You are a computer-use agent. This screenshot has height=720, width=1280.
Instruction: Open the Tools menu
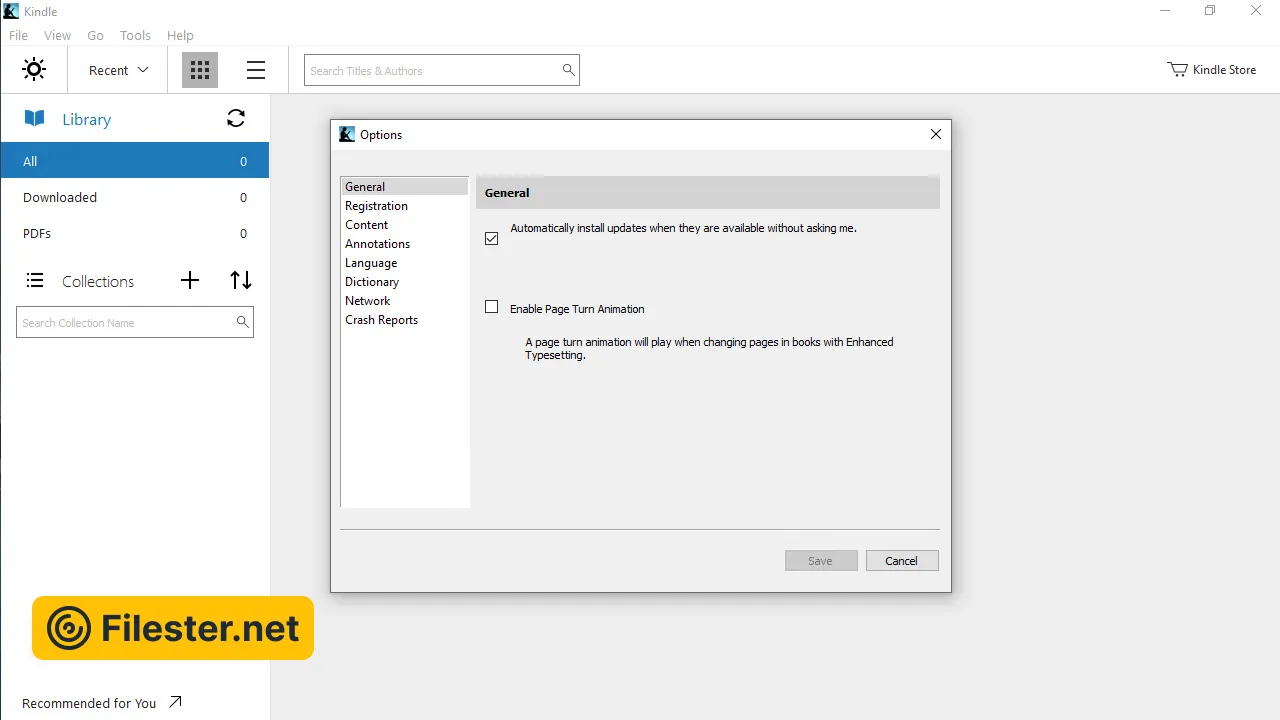[x=135, y=35]
